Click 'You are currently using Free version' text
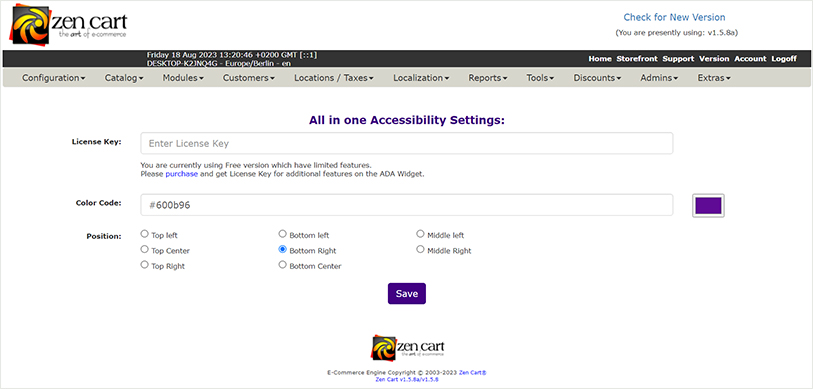The image size is (813, 389). coord(256,165)
